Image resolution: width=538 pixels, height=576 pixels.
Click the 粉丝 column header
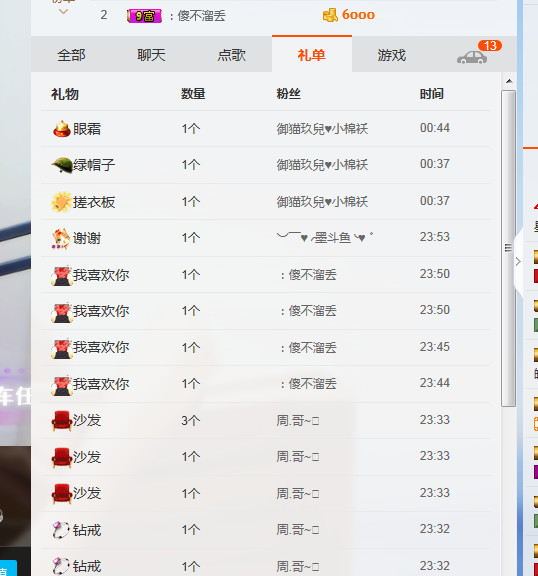click(288, 94)
